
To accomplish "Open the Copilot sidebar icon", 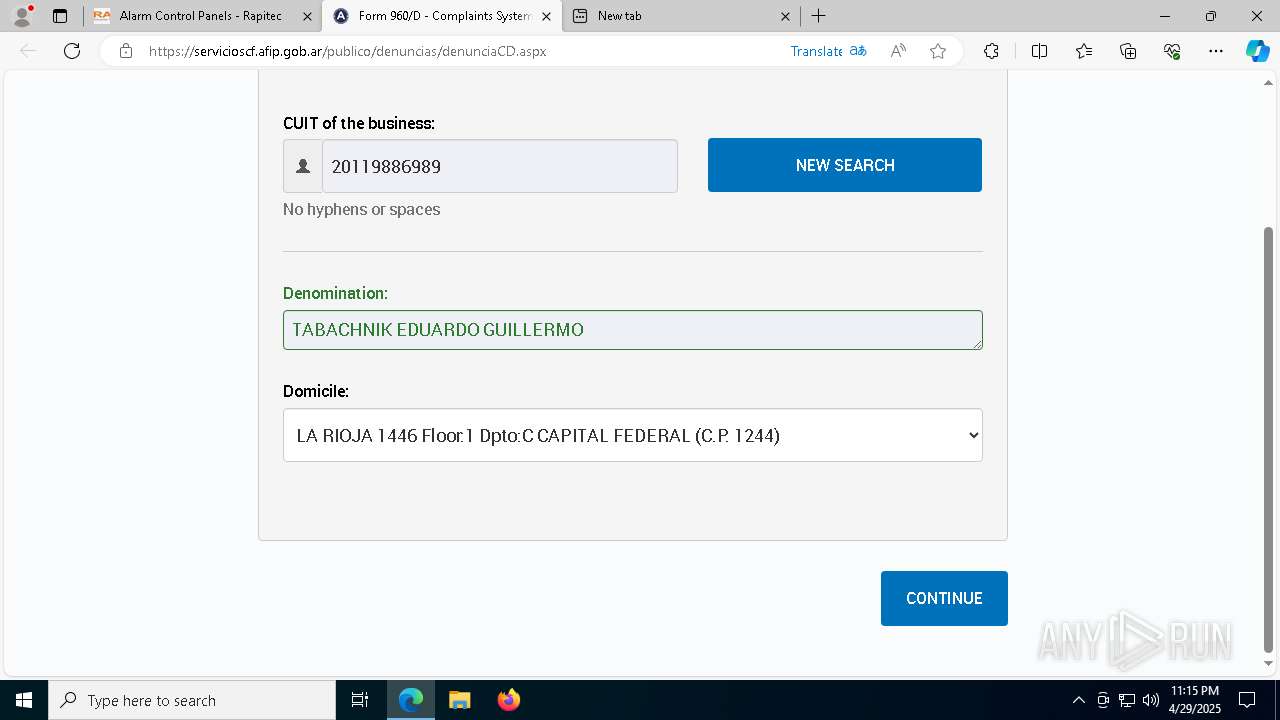I will tap(1257, 51).
